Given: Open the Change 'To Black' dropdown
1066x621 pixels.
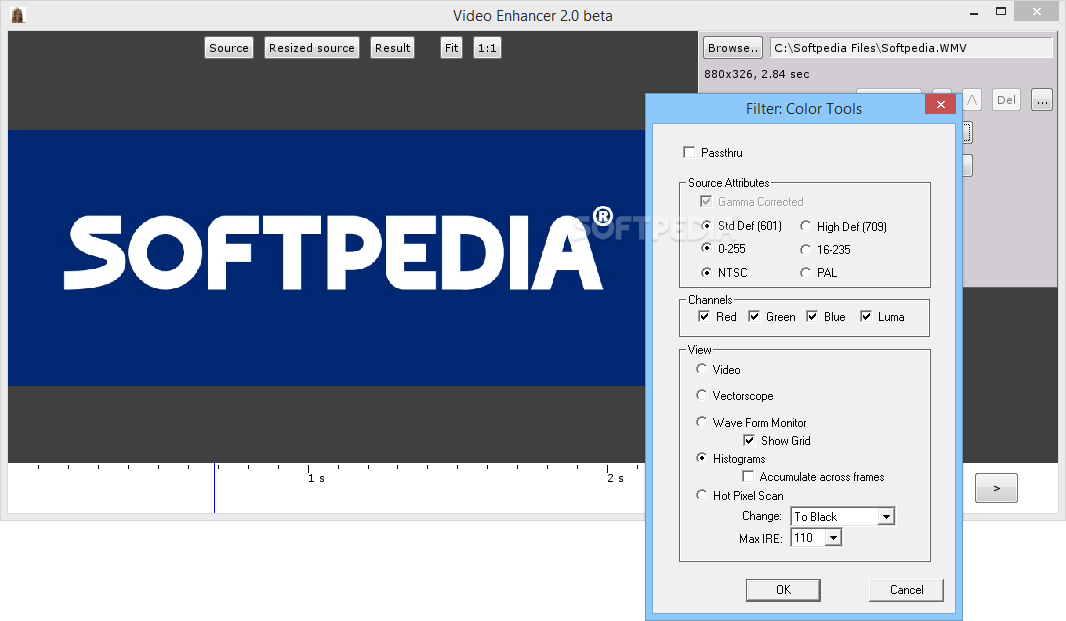Looking at the screenshot, I should pos(886,517).
